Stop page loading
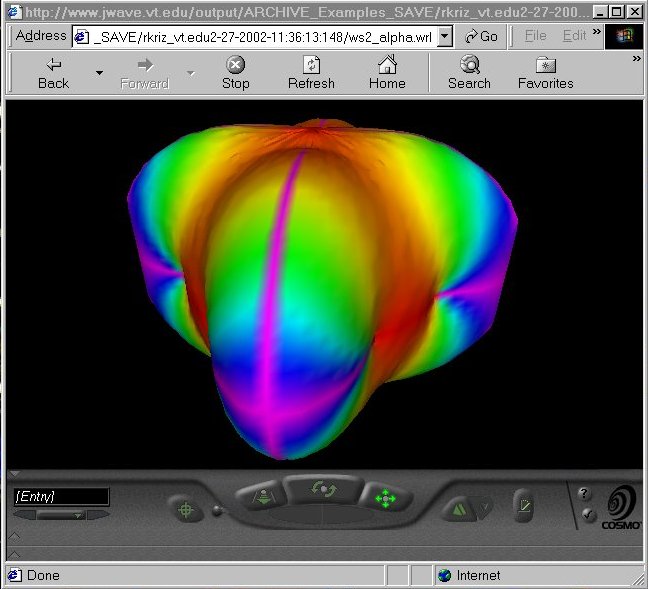 (236, 73)
